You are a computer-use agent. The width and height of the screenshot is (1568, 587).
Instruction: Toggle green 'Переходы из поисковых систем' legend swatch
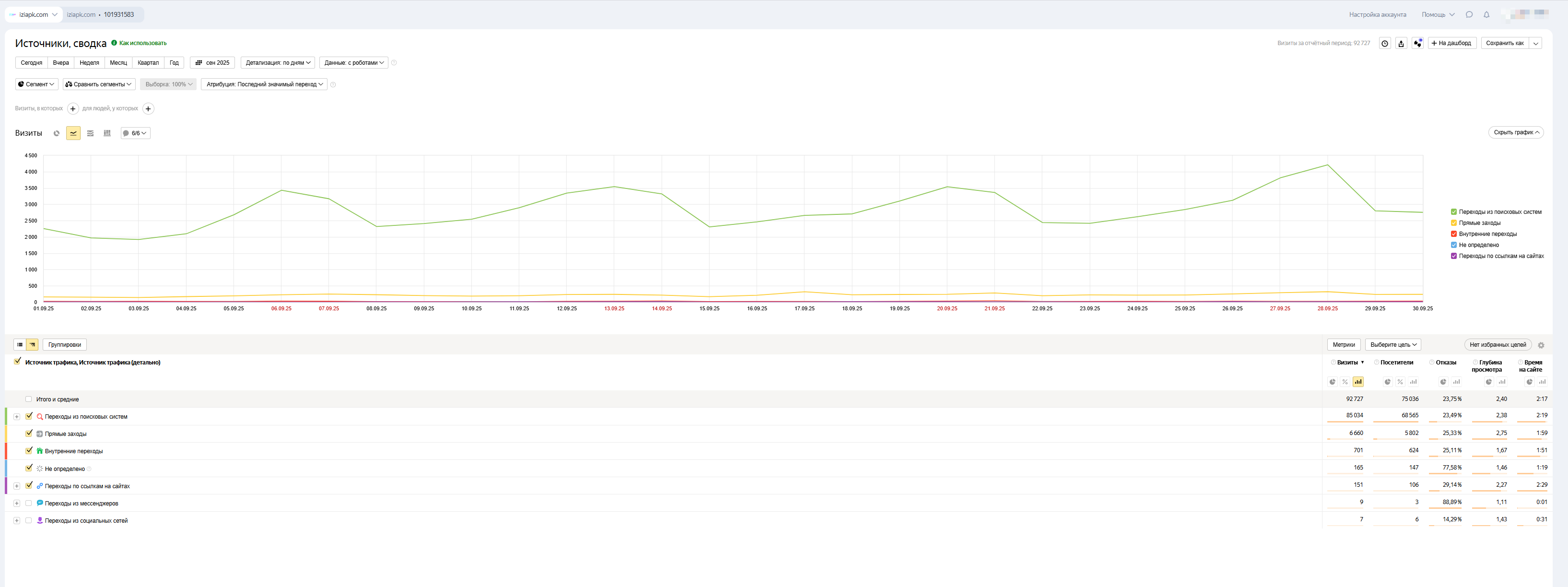1454,212
